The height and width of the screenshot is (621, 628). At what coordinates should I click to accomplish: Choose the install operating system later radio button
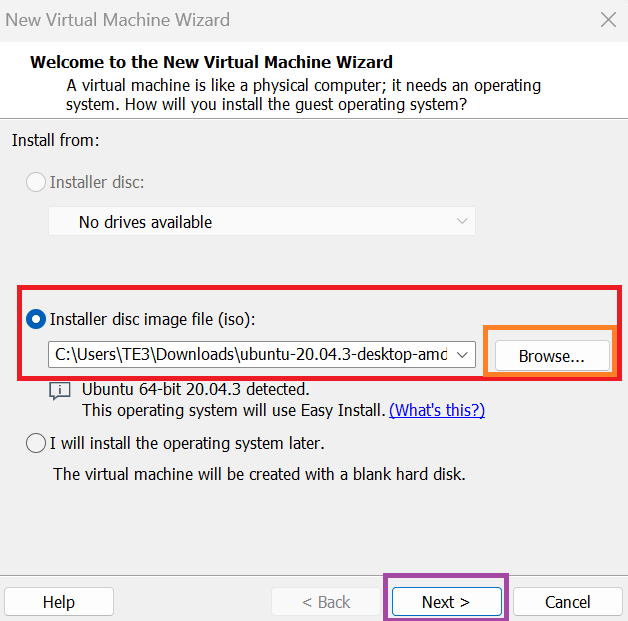(36, 443)
